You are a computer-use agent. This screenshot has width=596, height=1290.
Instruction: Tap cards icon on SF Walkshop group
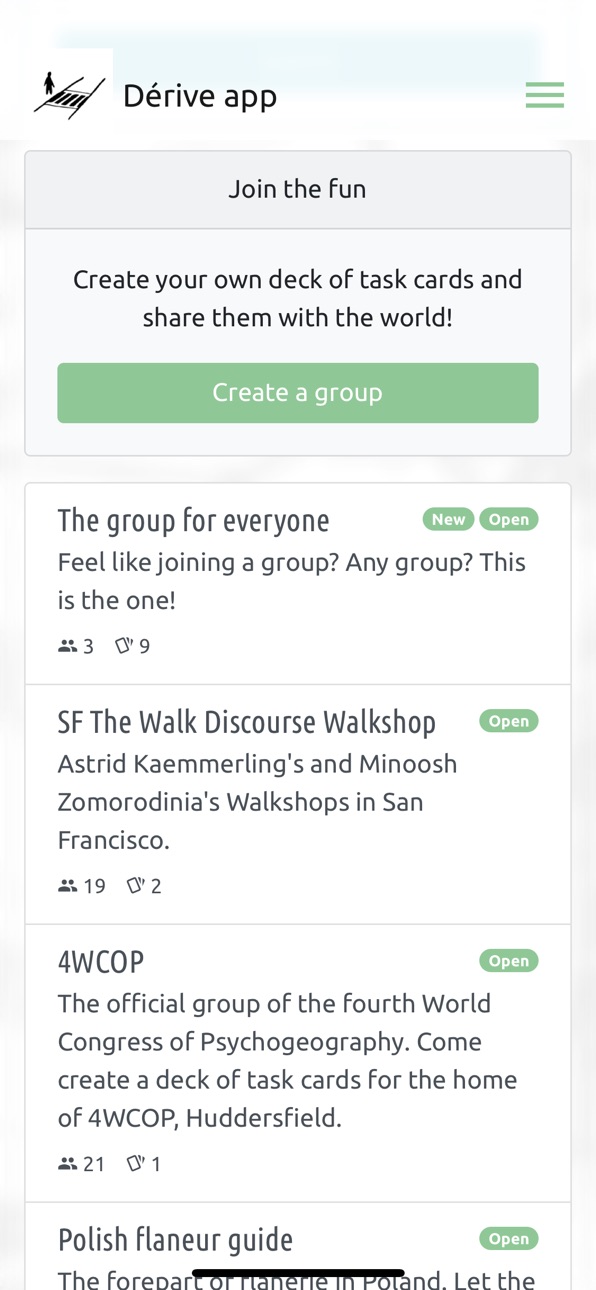point(136,886)
